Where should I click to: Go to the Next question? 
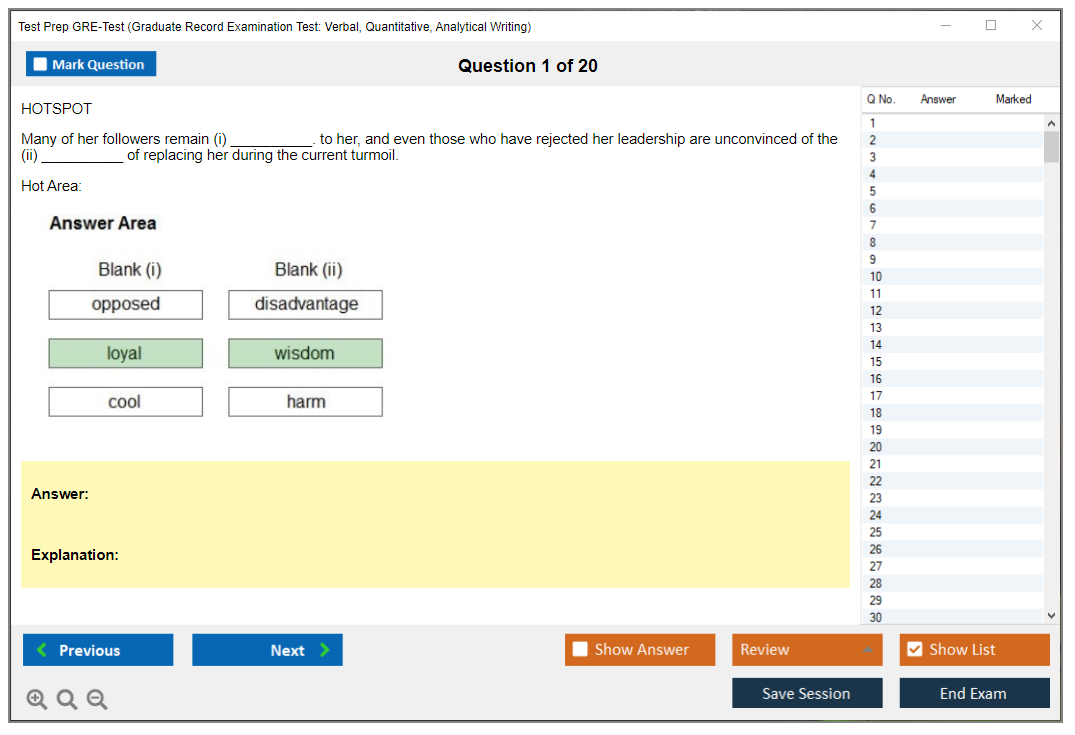click(x=267, y=650)
